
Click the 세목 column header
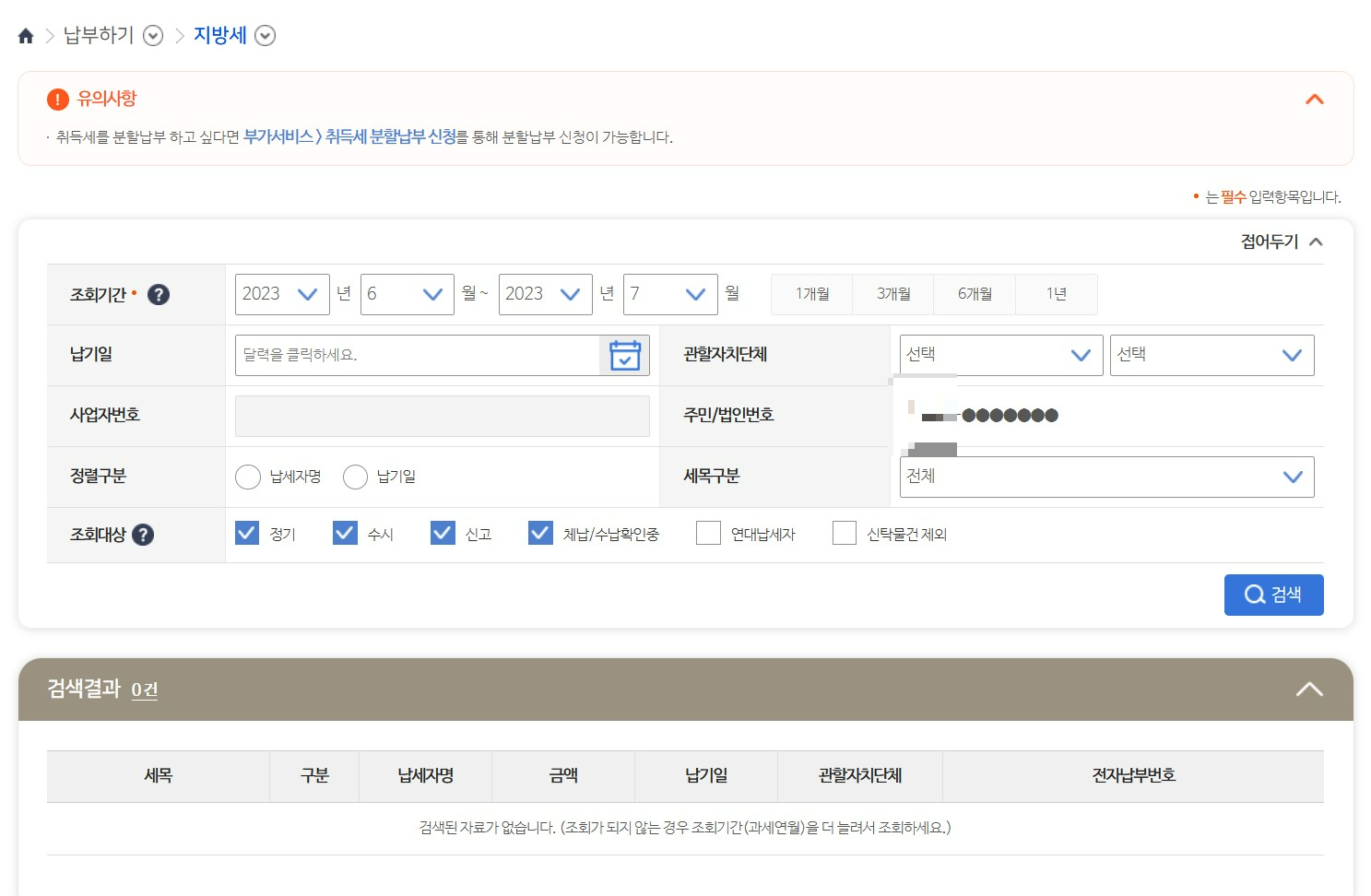tap(159, 776)
